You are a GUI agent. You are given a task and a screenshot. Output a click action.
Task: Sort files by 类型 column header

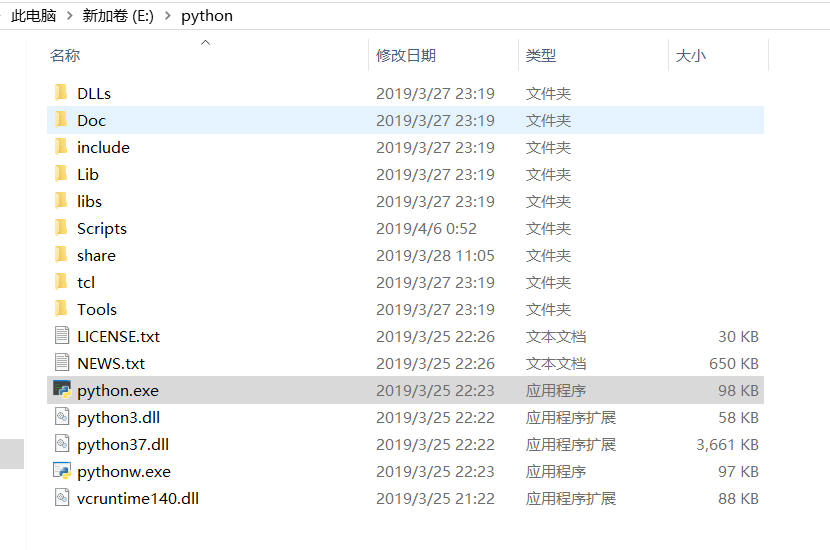(x=541, y=56)
